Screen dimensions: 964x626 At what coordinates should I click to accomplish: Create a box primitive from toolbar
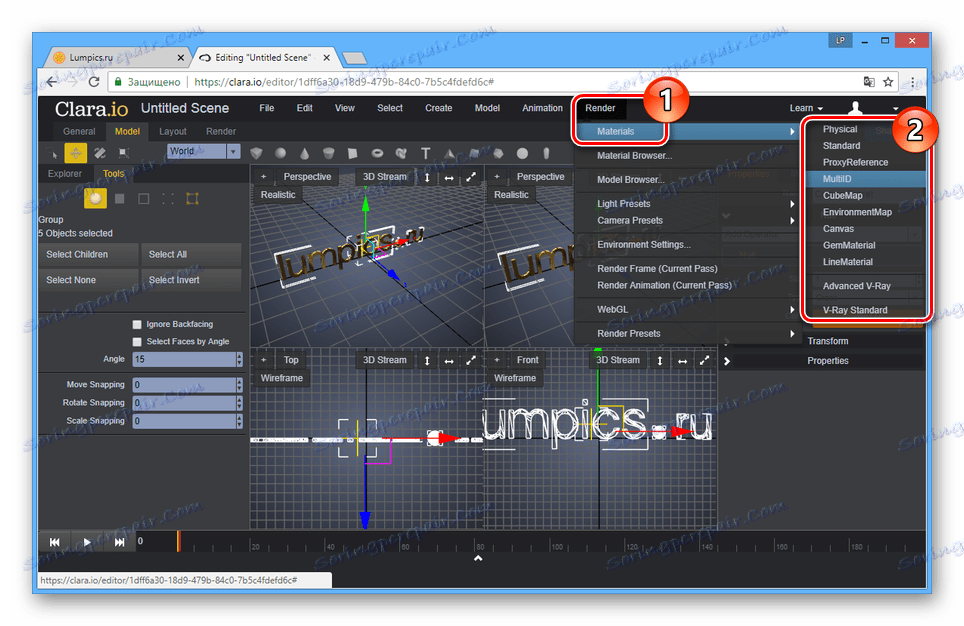point(256,153)
